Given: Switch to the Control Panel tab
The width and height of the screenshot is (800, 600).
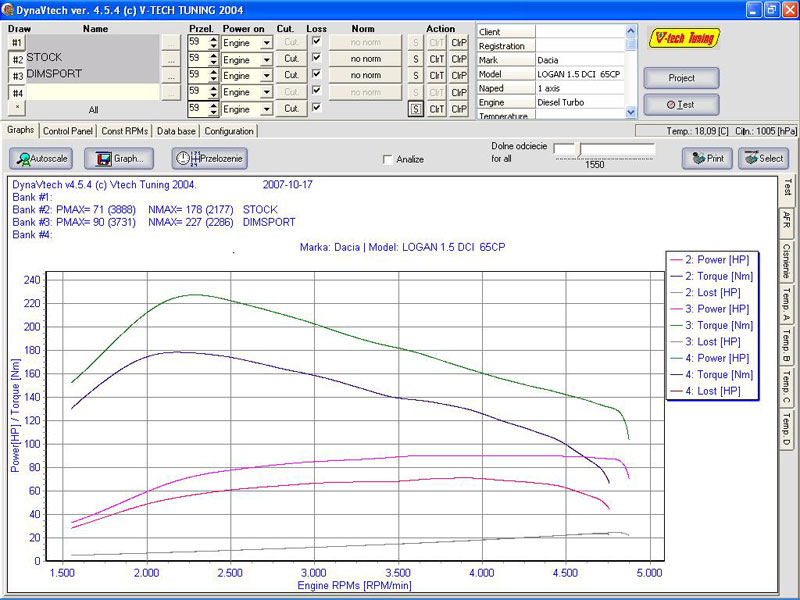Looking at the screenshot, I should [68, 131].
